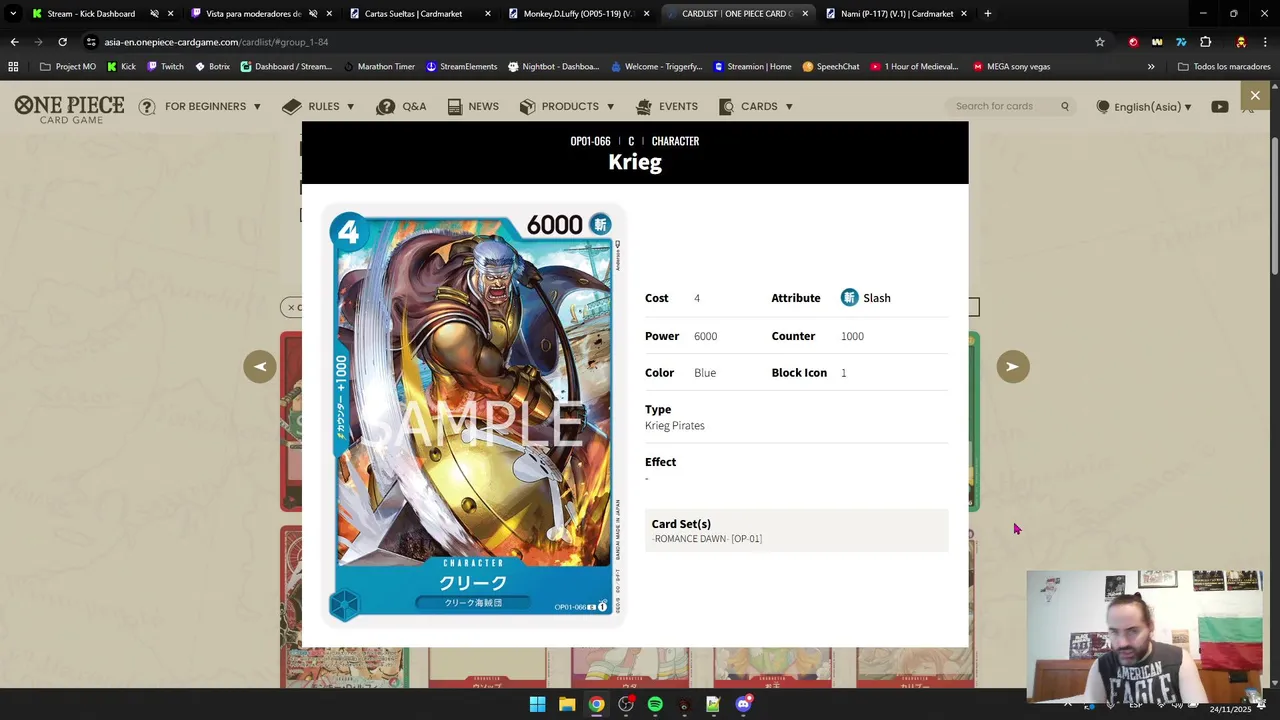1280x720 pixels.
Task: Open File Explorer from the taskbar
Action: point(567,705)
